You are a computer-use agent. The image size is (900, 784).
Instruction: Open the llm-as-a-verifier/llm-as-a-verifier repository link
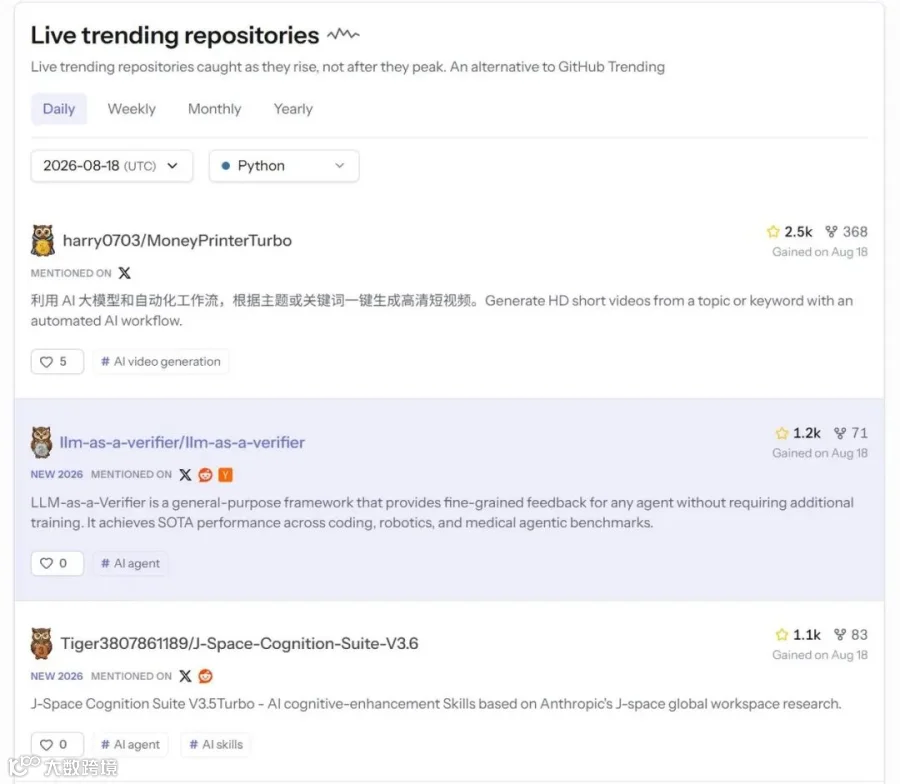click(x=182, y=443)
